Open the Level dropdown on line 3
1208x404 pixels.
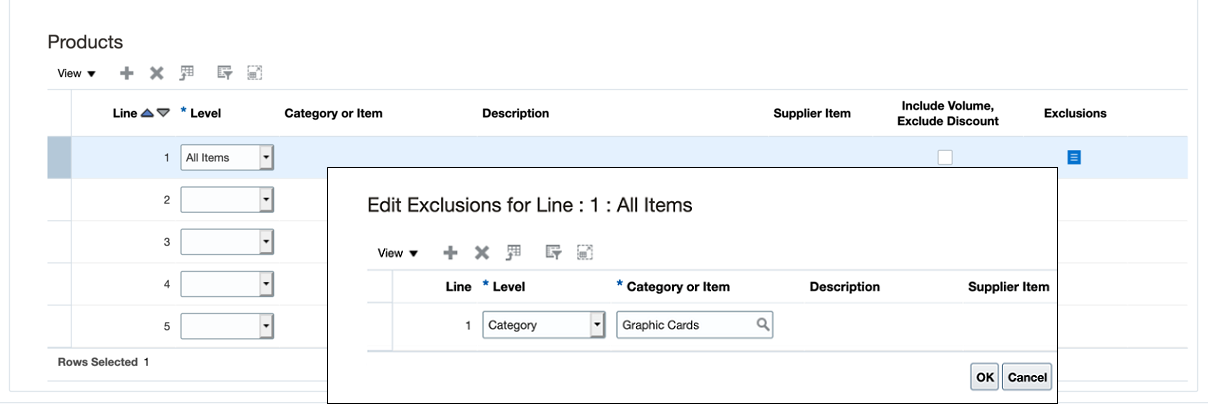coord(266,242)
